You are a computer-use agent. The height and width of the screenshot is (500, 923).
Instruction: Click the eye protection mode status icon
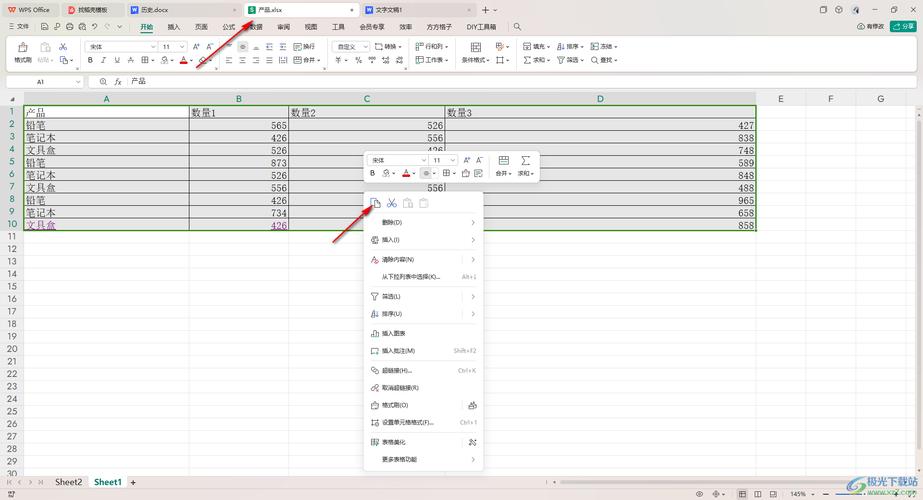(x=699, y=494)
